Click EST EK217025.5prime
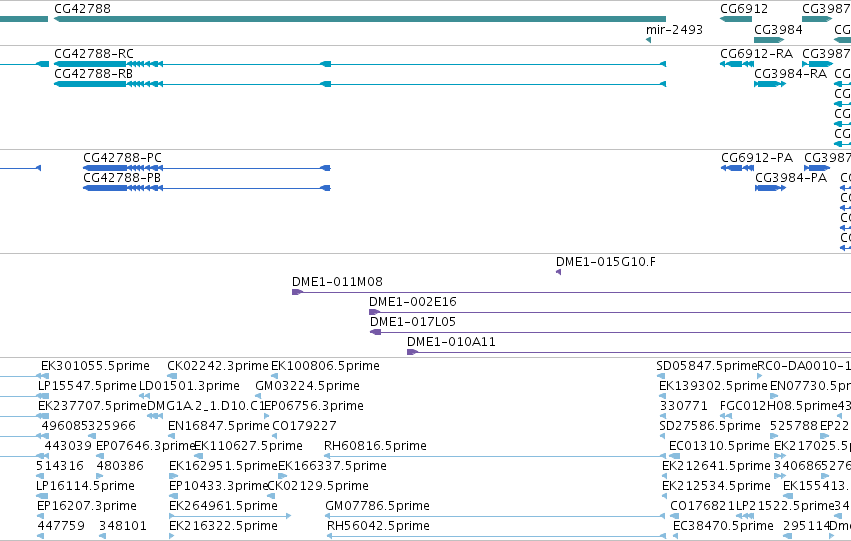The image size is (851, 541). pyautogui.click(x=780, y=456)
